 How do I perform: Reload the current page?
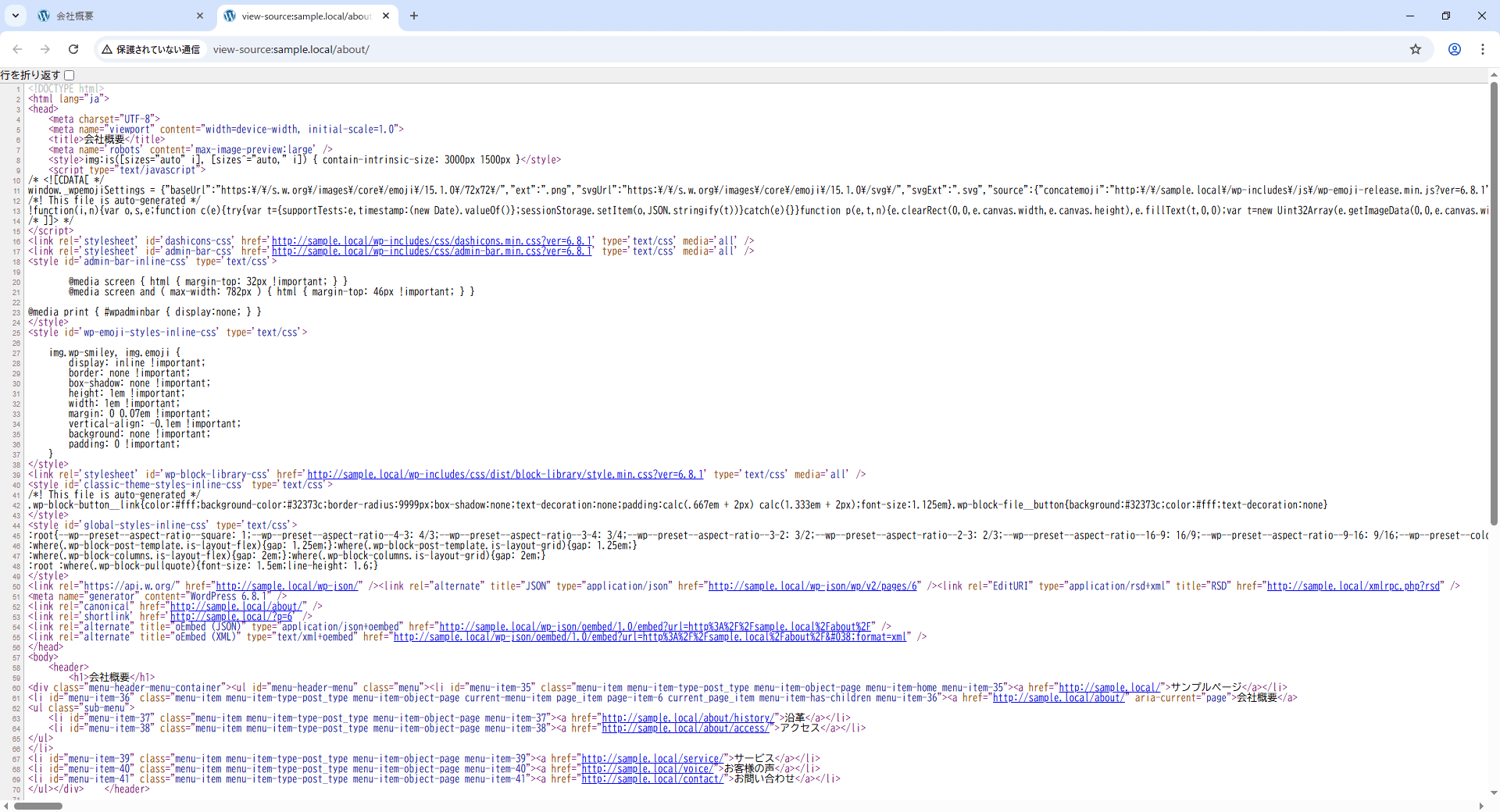pos(73,49)
